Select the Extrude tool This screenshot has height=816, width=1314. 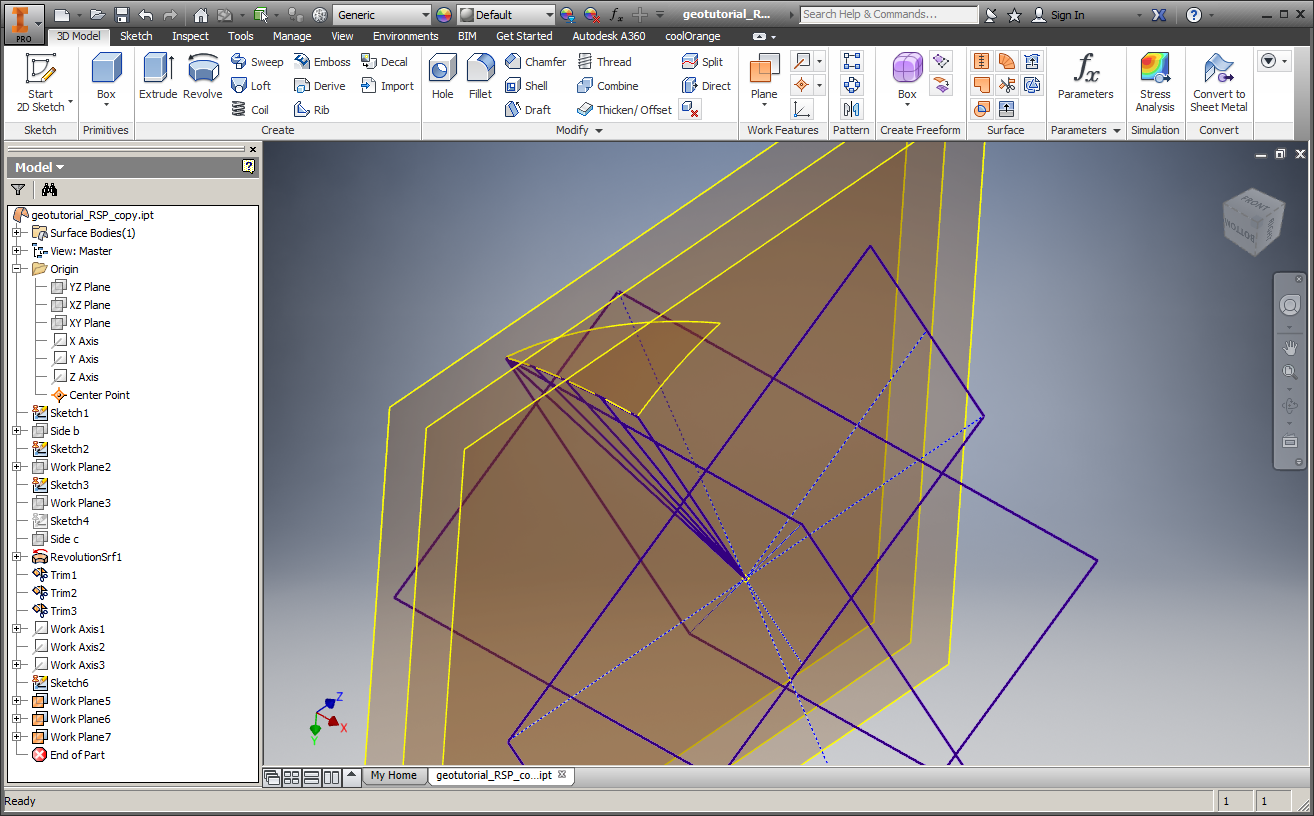[x=158, y=77]
